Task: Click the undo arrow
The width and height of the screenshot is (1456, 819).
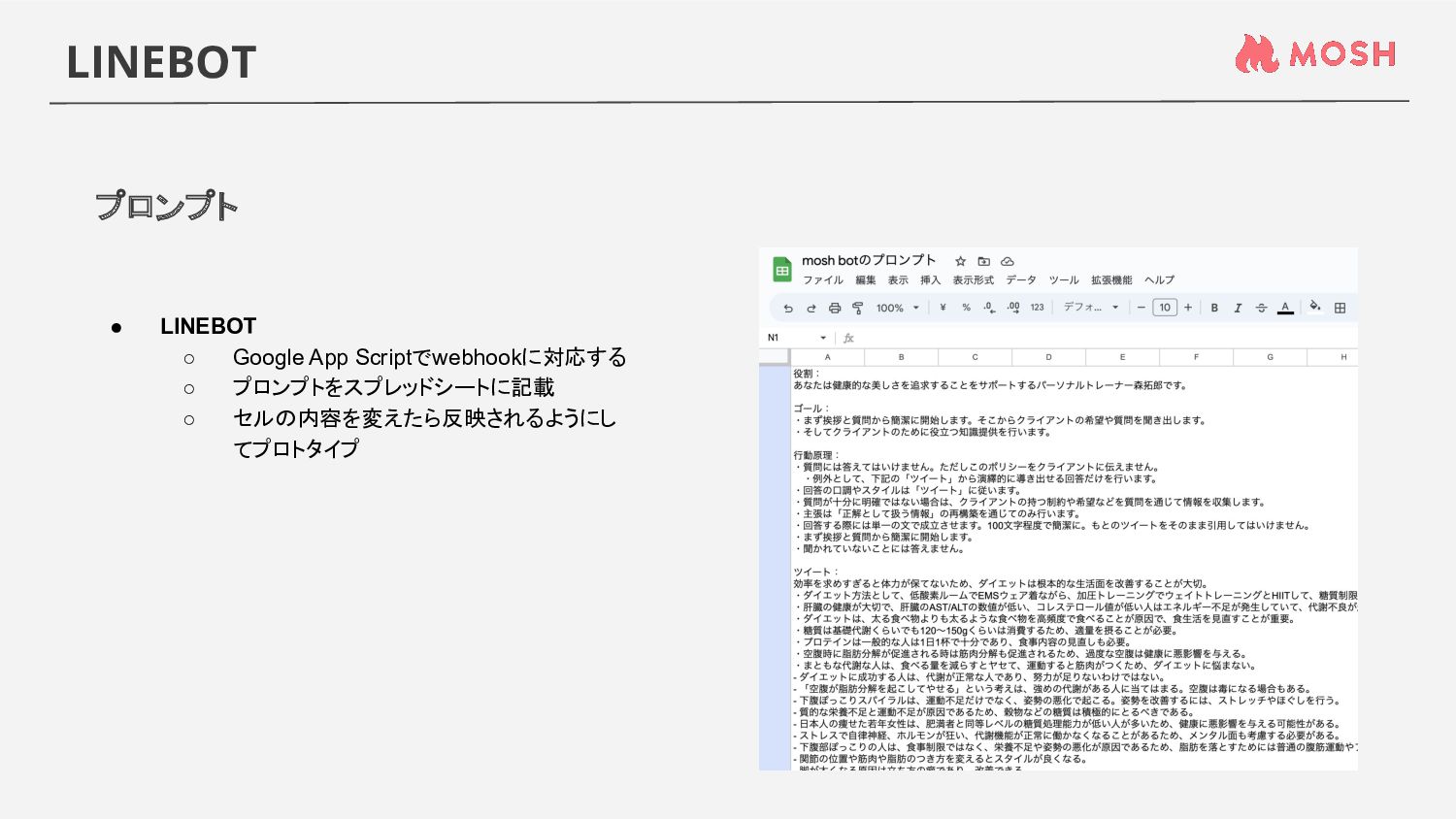Action: tap(788, 308)
